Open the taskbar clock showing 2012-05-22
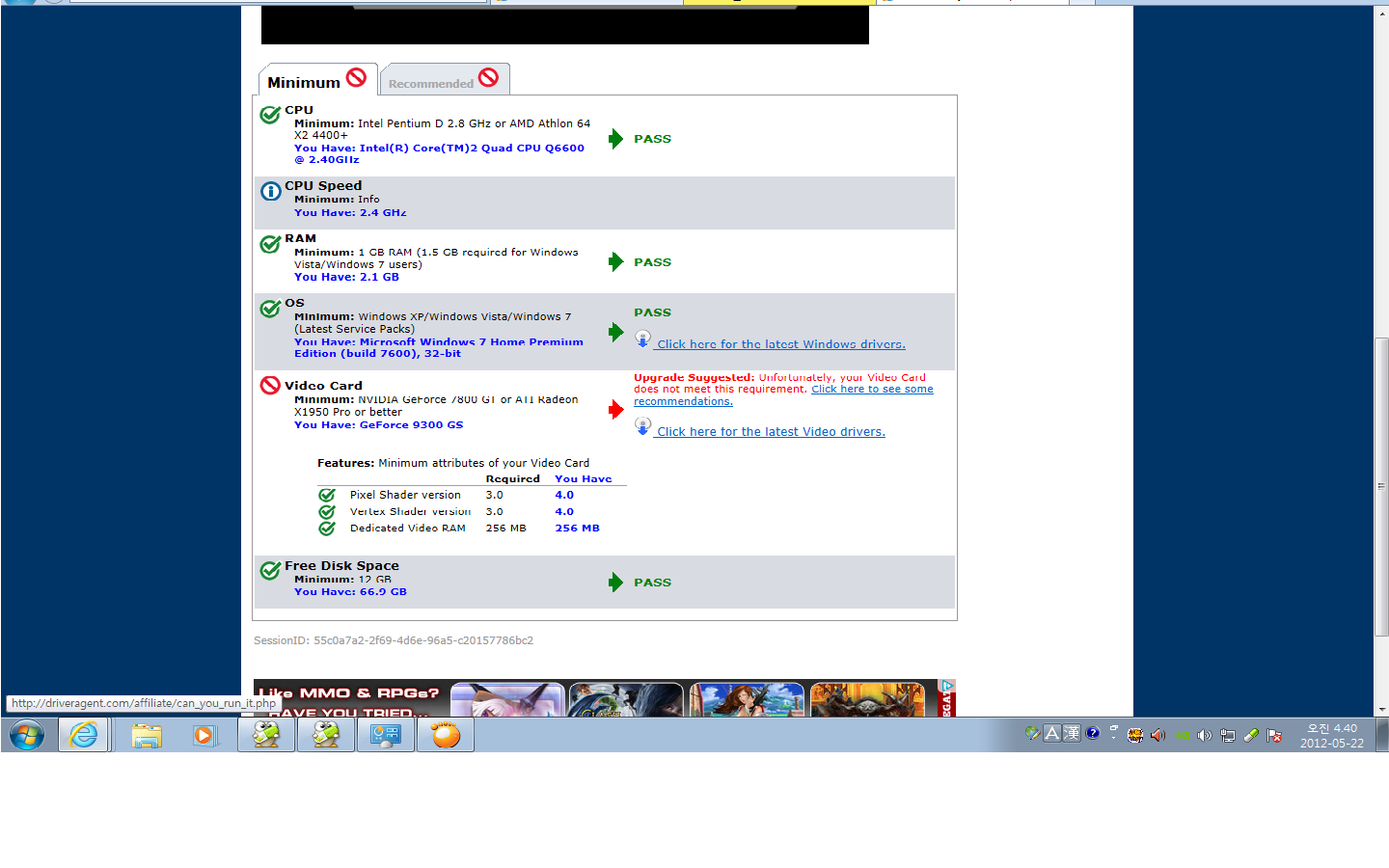 [x=1331, y=735]
